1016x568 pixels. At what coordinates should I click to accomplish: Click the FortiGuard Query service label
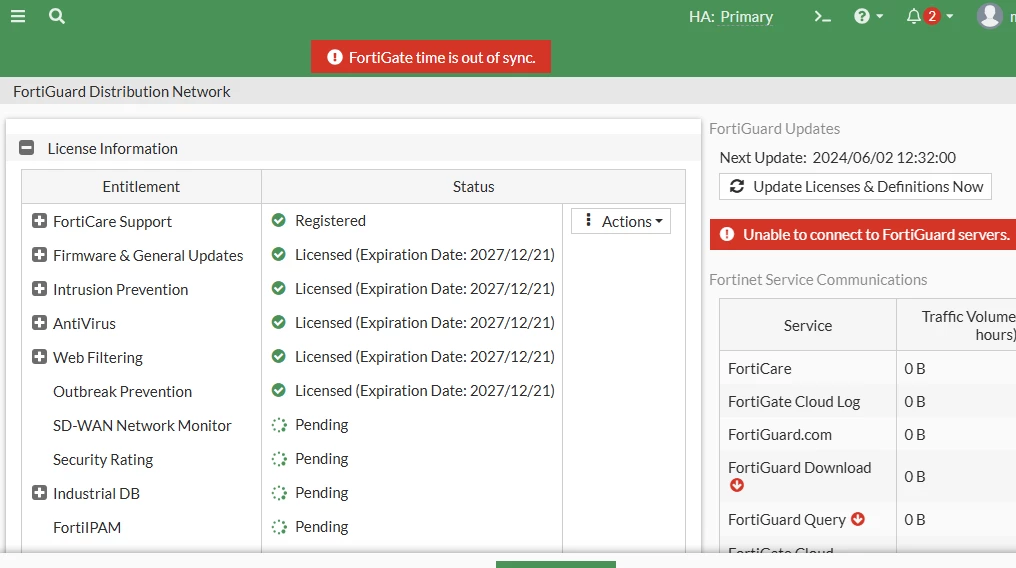(x=787, y=519)
